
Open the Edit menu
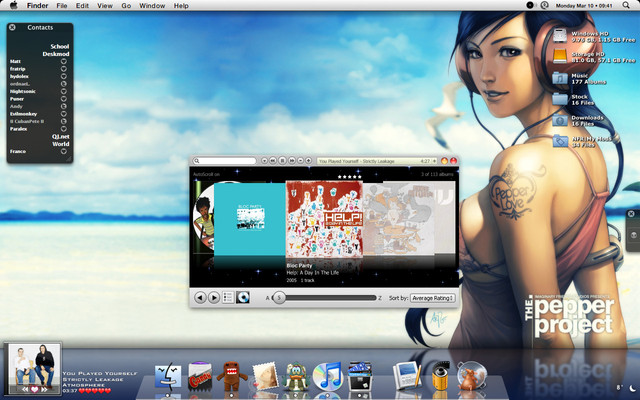pyautogui.click(x=82, y=6)
